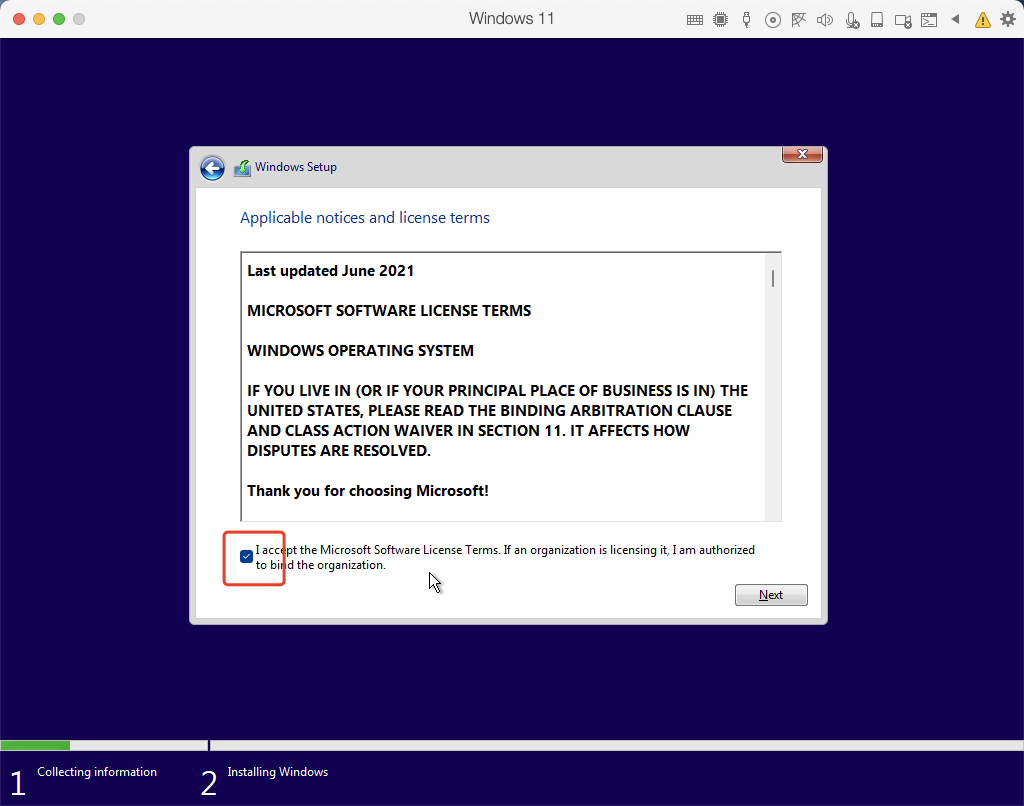Click the disabled camera icon
Image resolution: width=1024 pixels, height=806 pixels.
click(903, 21)
